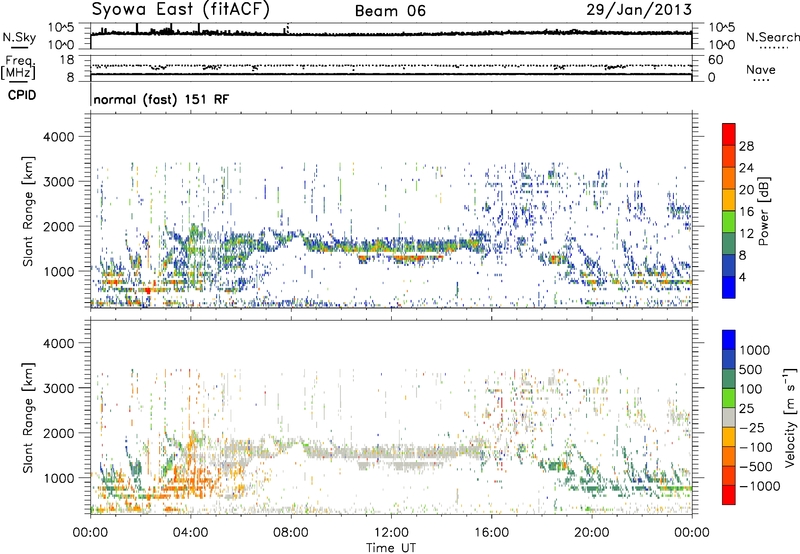Viewport: 800px width, 554px height.
Task: Click the '20:00' time axis tick
Action: (x=591, y=533)
